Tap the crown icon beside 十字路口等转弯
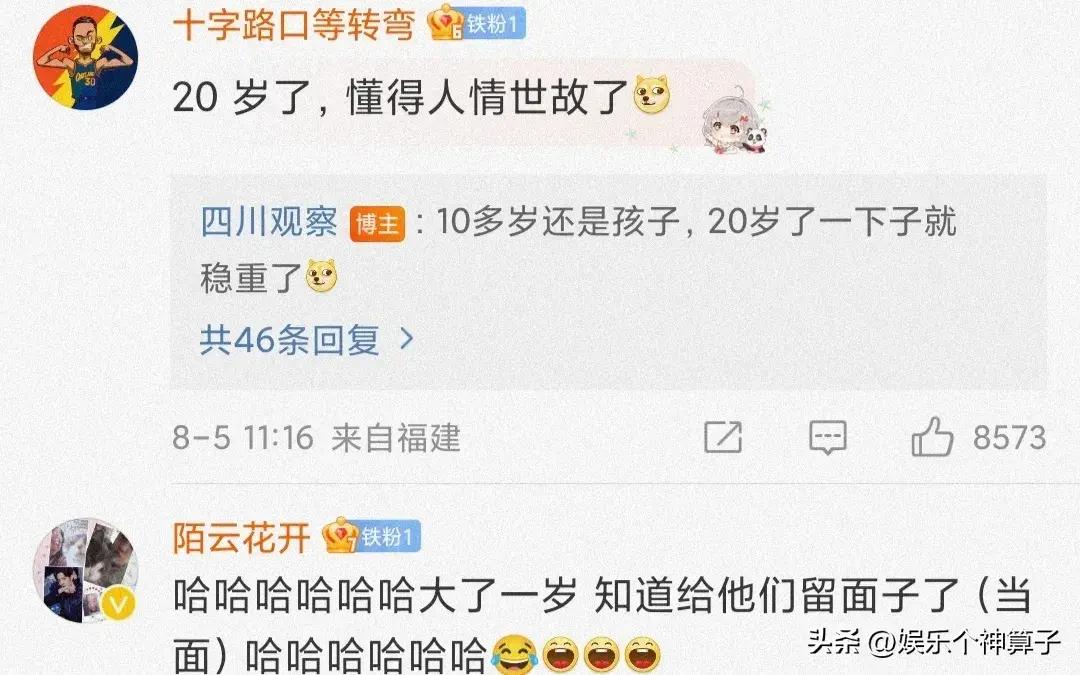This screenshot has height=675, width=1080. pos(445,23)
